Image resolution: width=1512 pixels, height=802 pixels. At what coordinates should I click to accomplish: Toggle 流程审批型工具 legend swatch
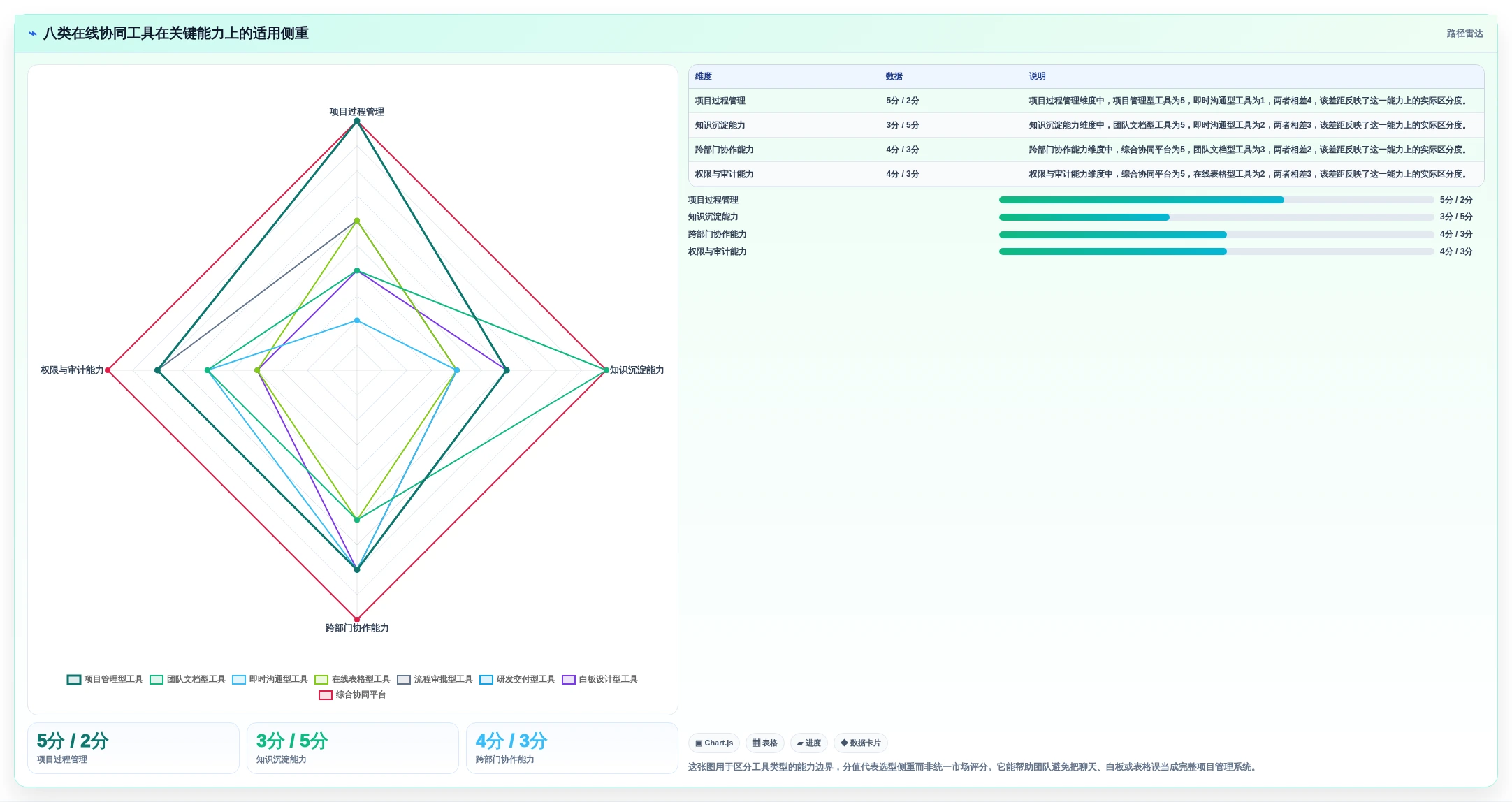pos(404,679)
